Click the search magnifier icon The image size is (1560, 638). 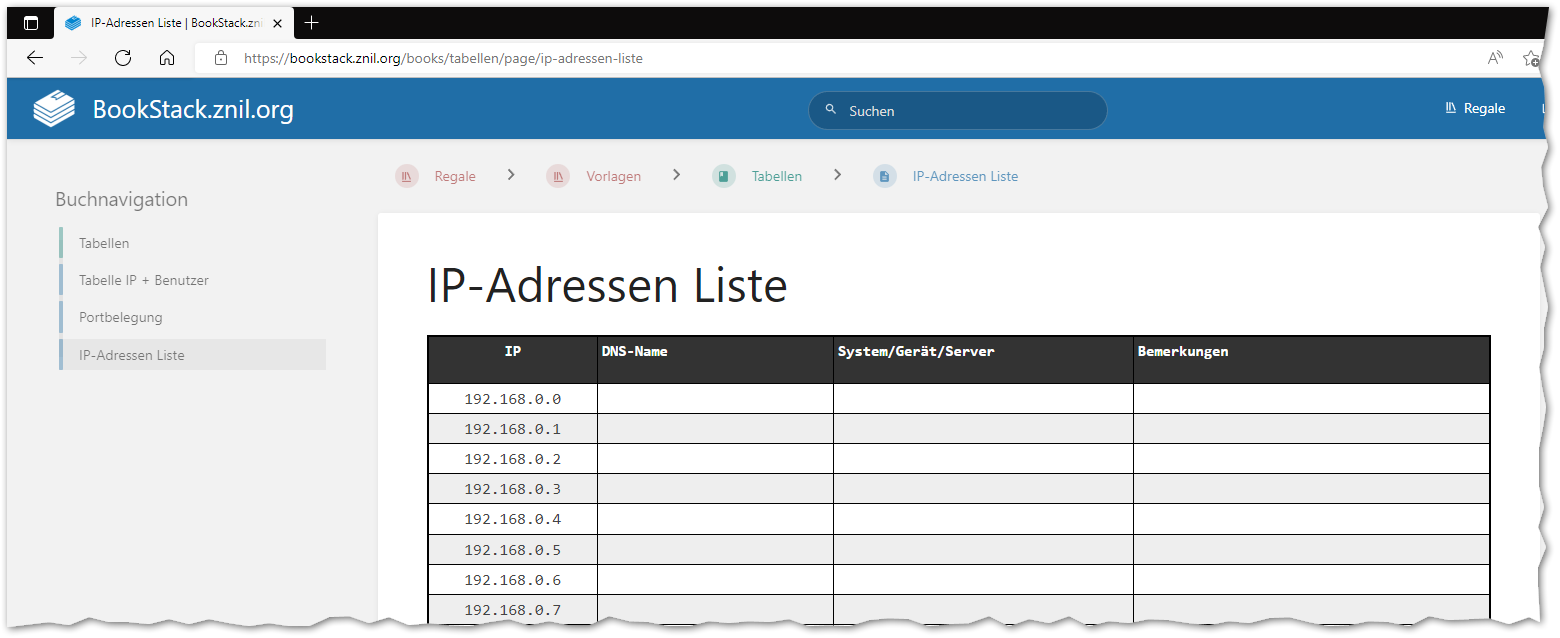830,110
